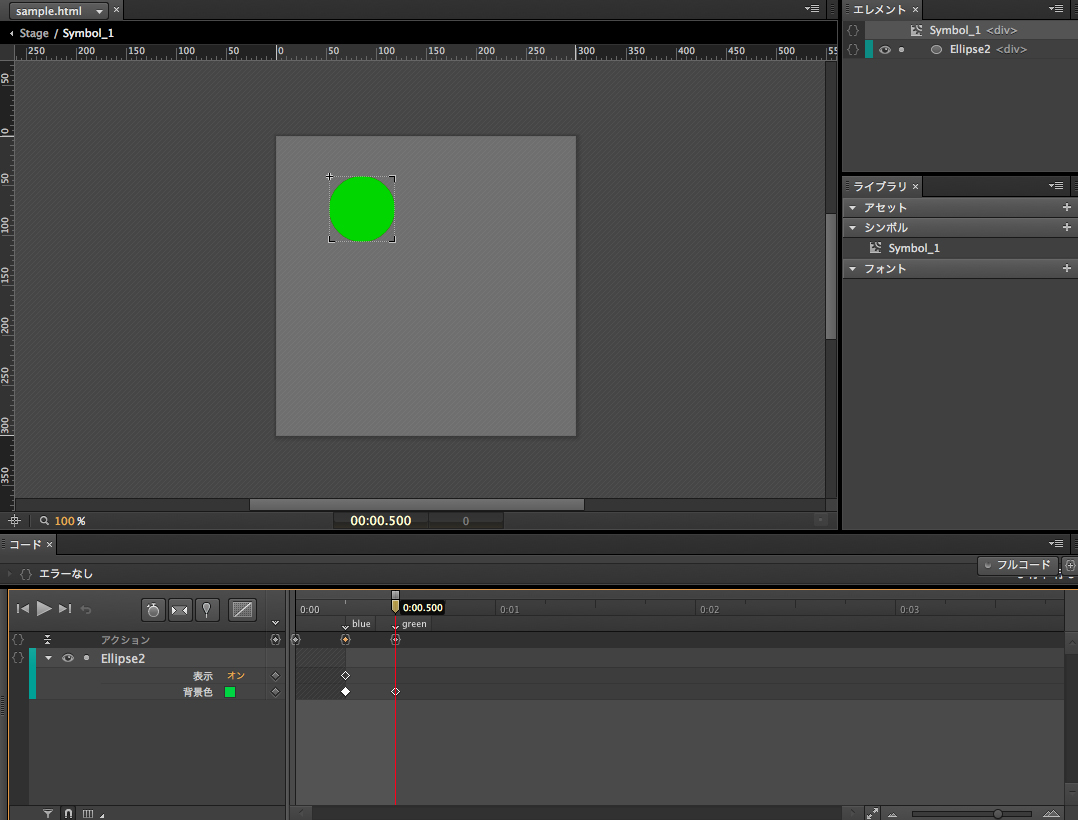The width and height of the screenshot is (1078, 820).
Task: Click the green timeline label
Action: [x=414, y=623]
